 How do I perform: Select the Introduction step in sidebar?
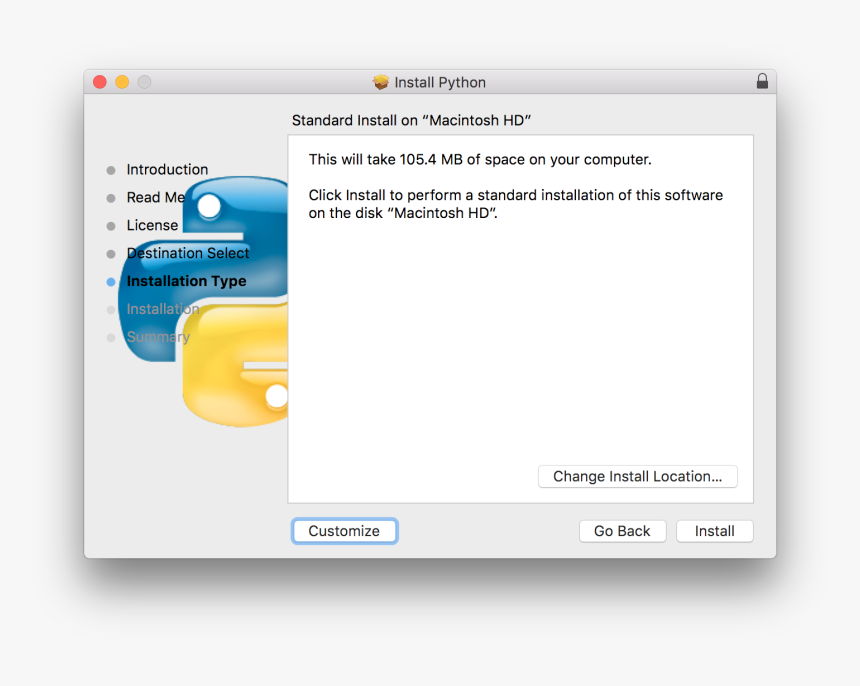click(x=167, y=169)
